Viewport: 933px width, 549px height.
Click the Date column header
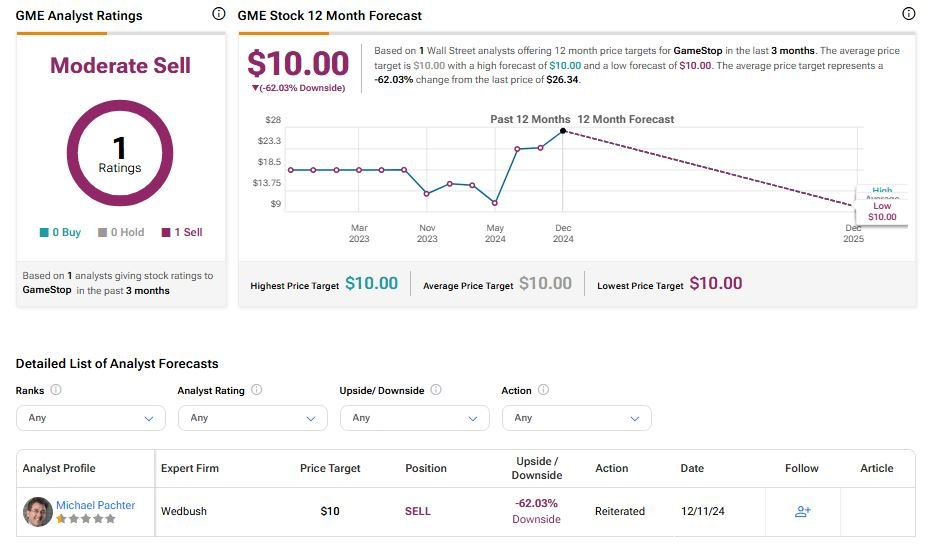(692, 468)
